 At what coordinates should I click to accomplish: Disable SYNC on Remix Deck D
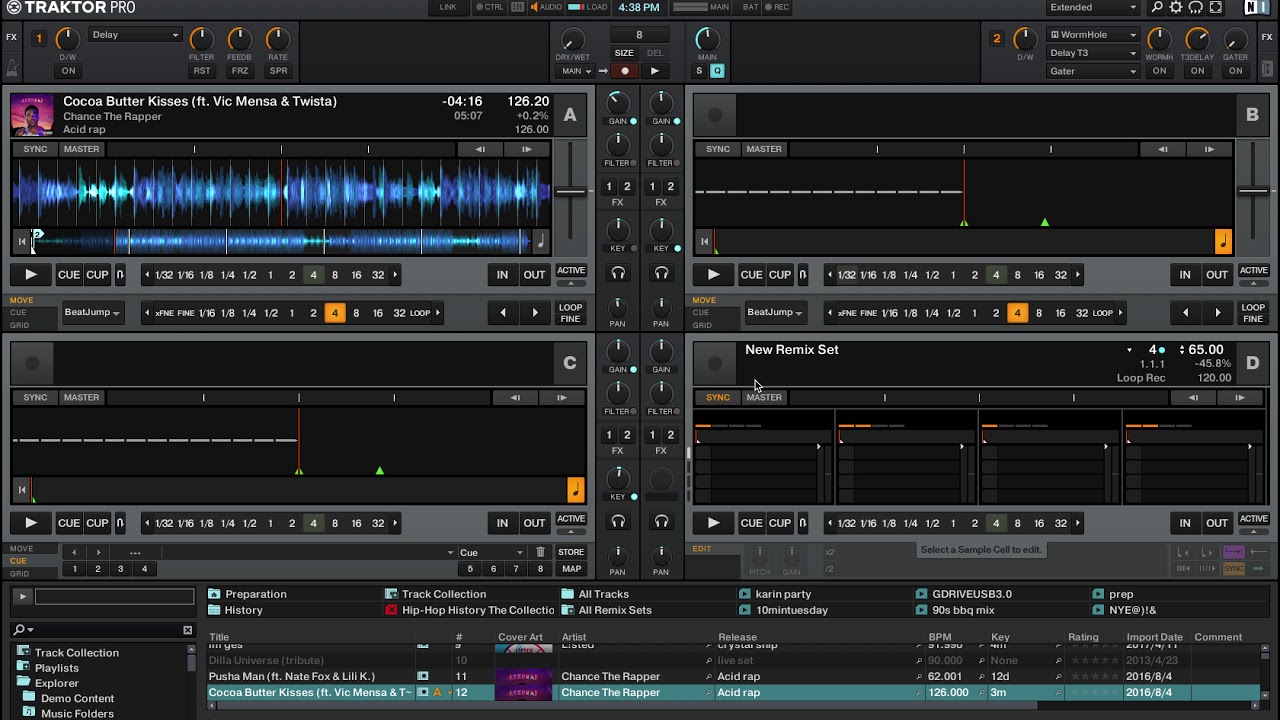[718, 397]
